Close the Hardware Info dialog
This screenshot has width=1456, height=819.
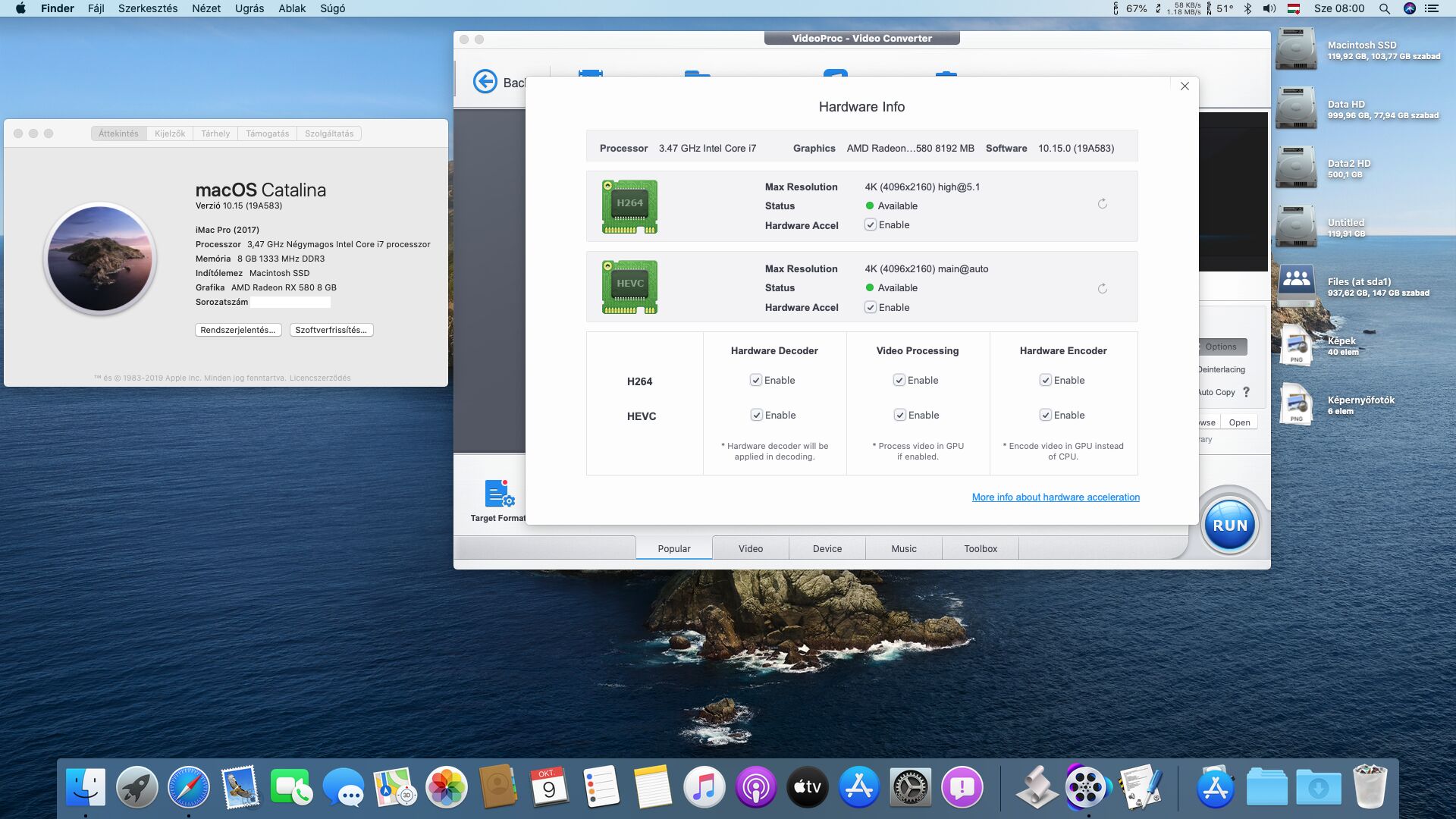click(1185, 86)
